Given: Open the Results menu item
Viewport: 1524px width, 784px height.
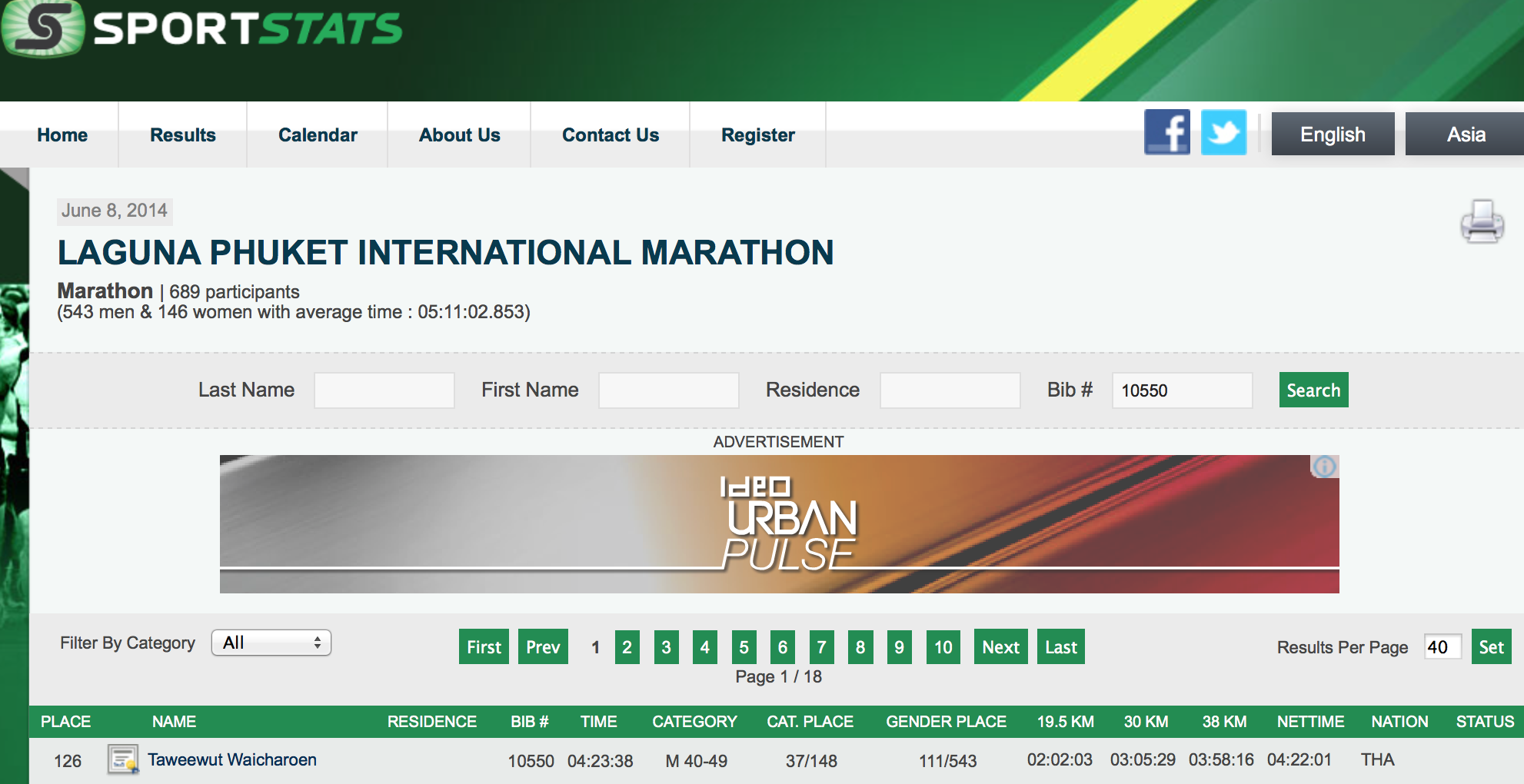Looking at the screenshot, I should pyautogui.click(x=183, y=135).
